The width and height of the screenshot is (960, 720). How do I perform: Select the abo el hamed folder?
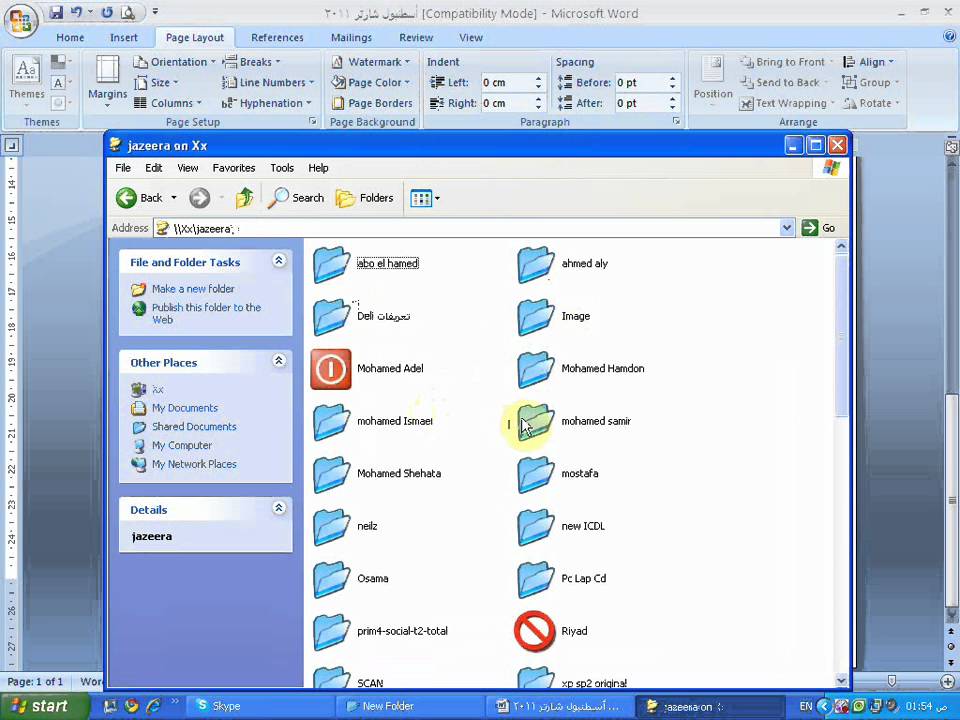click(366, 264)
